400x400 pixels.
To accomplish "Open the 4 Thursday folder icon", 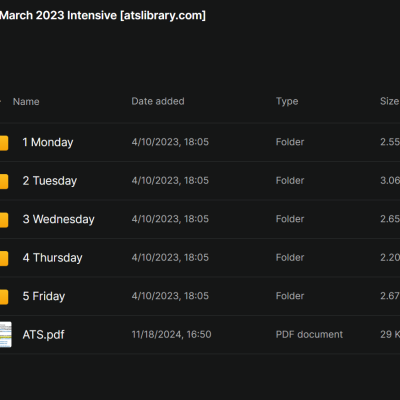I will click(4, 258).
